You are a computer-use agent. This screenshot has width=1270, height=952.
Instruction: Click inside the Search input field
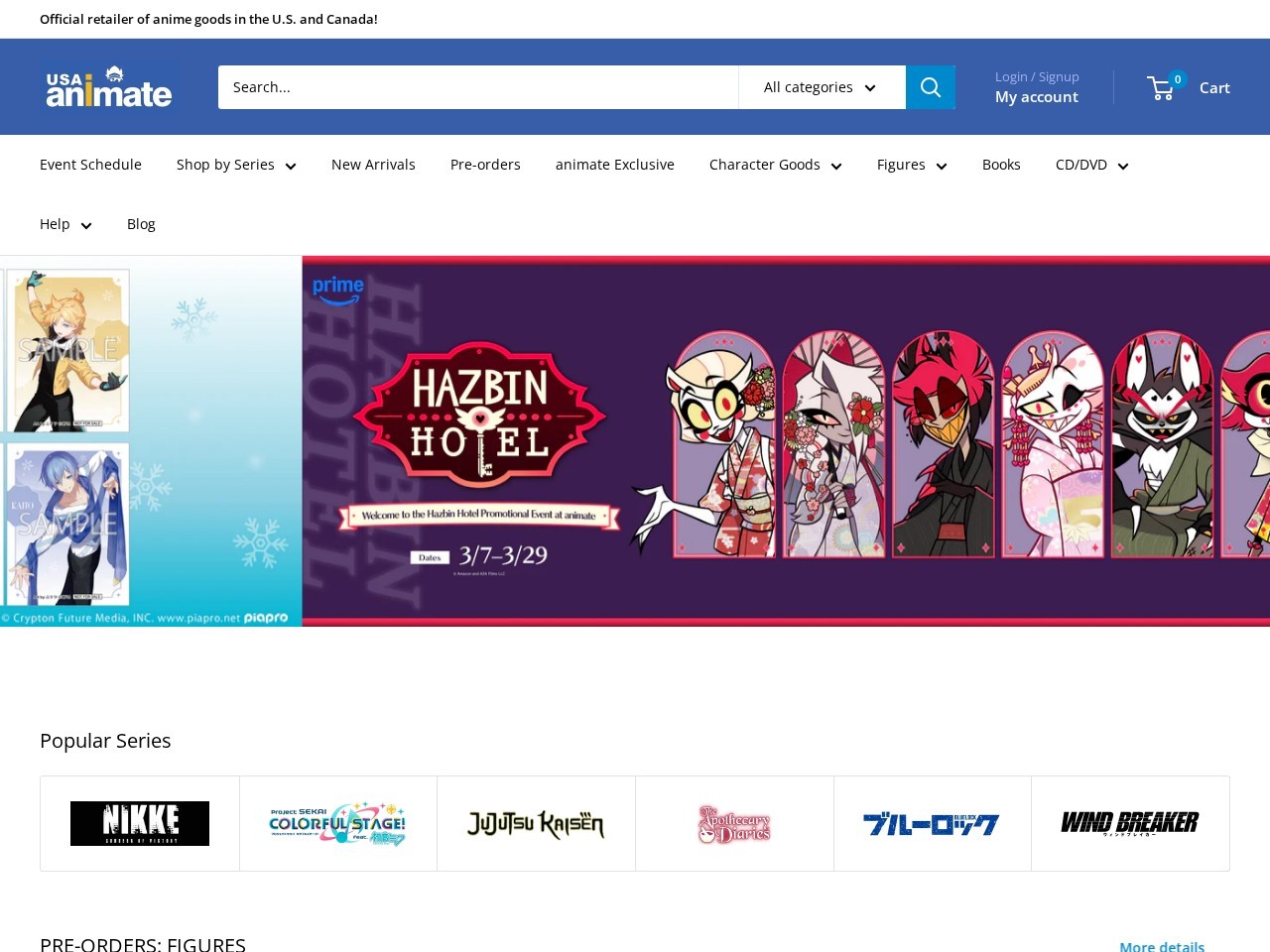476,87
